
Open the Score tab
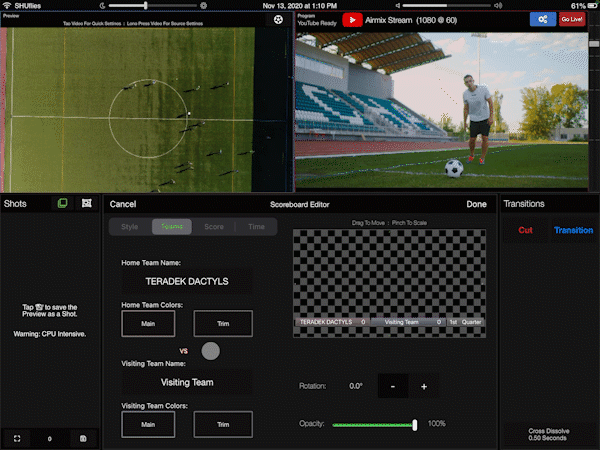214,227
